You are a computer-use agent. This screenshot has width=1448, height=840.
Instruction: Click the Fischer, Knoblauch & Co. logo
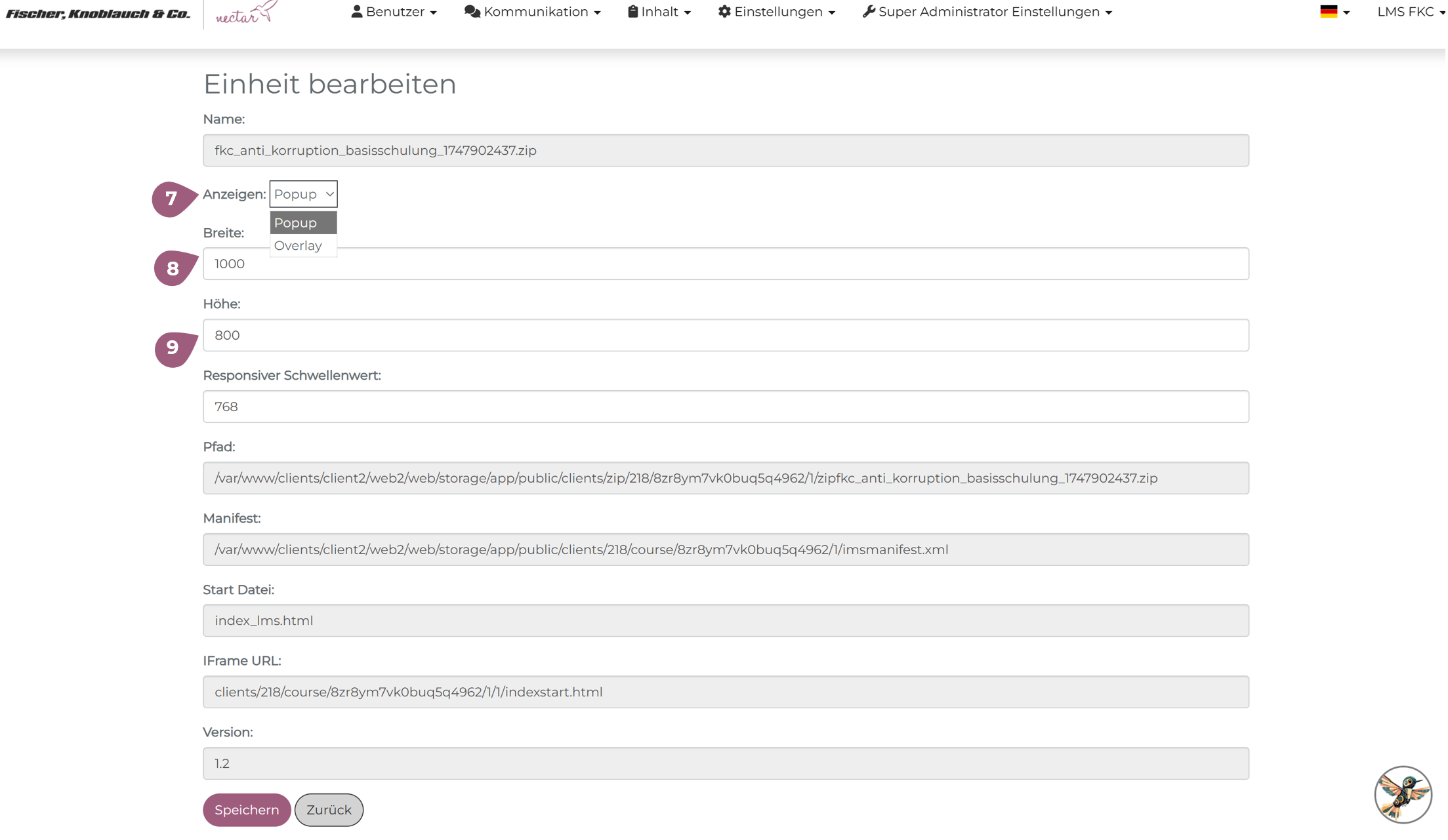tap(98, 14)
